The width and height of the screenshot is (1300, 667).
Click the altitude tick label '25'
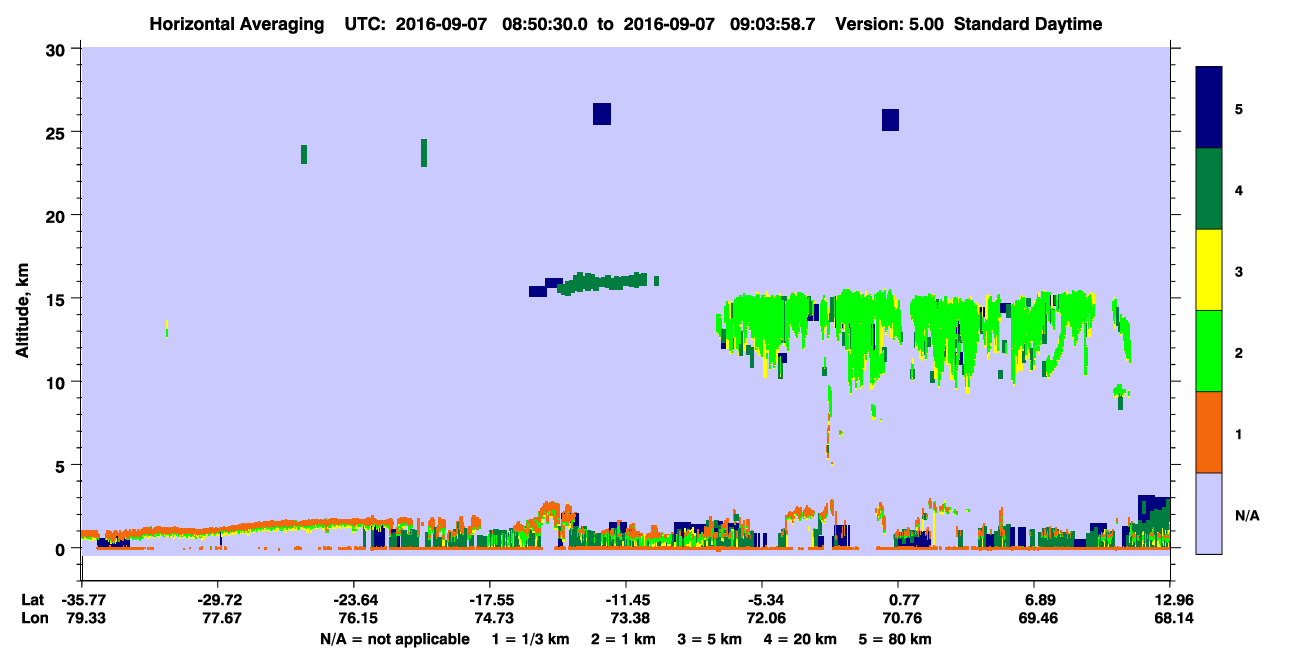point(56,132)
